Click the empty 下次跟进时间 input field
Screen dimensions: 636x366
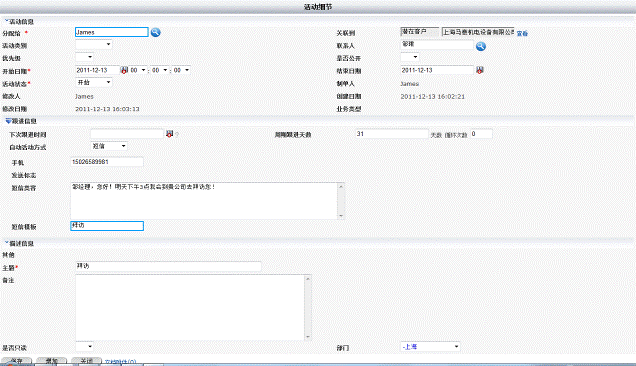(127, 133)
